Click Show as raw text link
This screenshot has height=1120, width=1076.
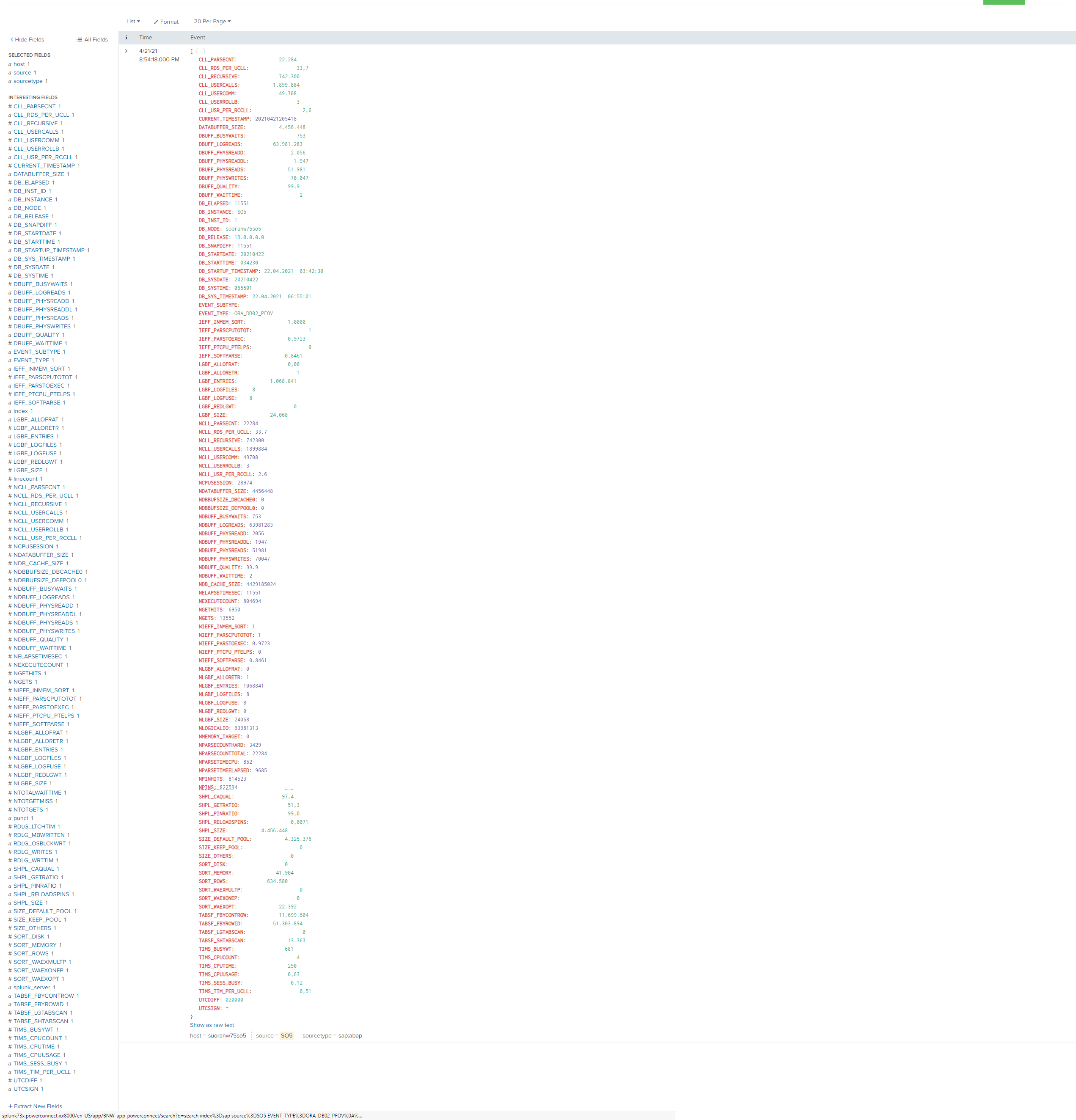[x=212, y=1025]
